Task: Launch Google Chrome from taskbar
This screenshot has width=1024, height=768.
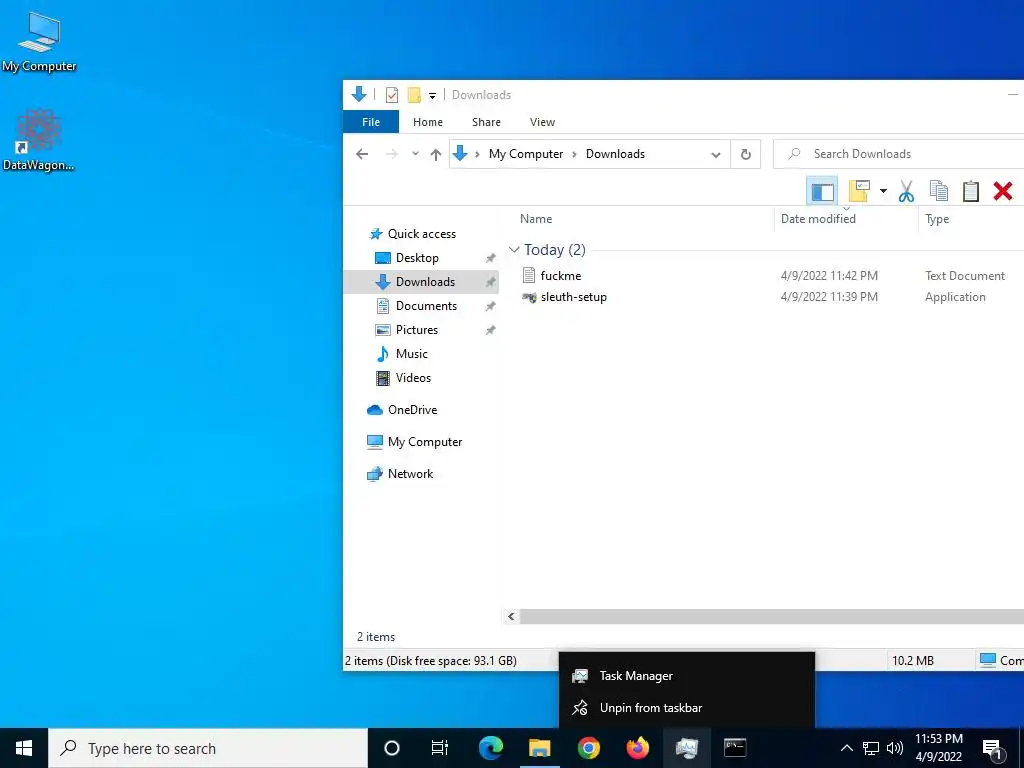Action: [x=588, y=748]
